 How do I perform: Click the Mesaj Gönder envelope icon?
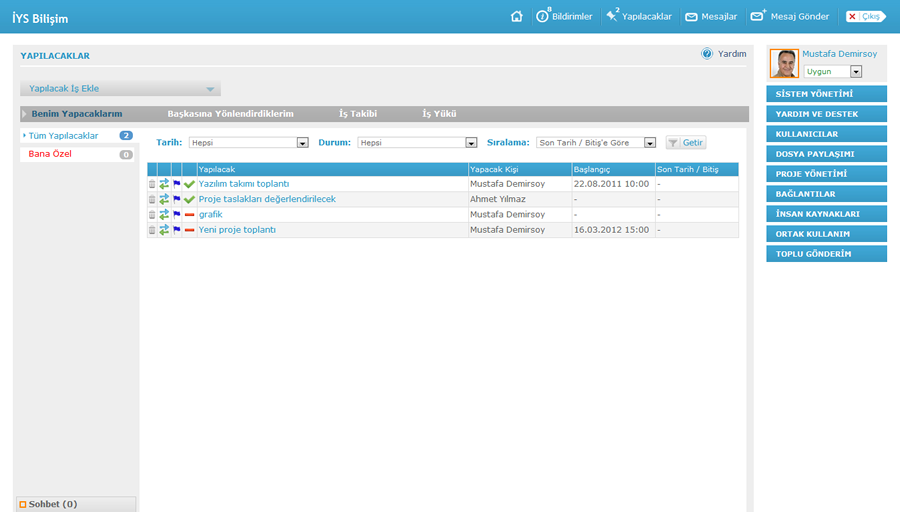[x=758, y=16]
